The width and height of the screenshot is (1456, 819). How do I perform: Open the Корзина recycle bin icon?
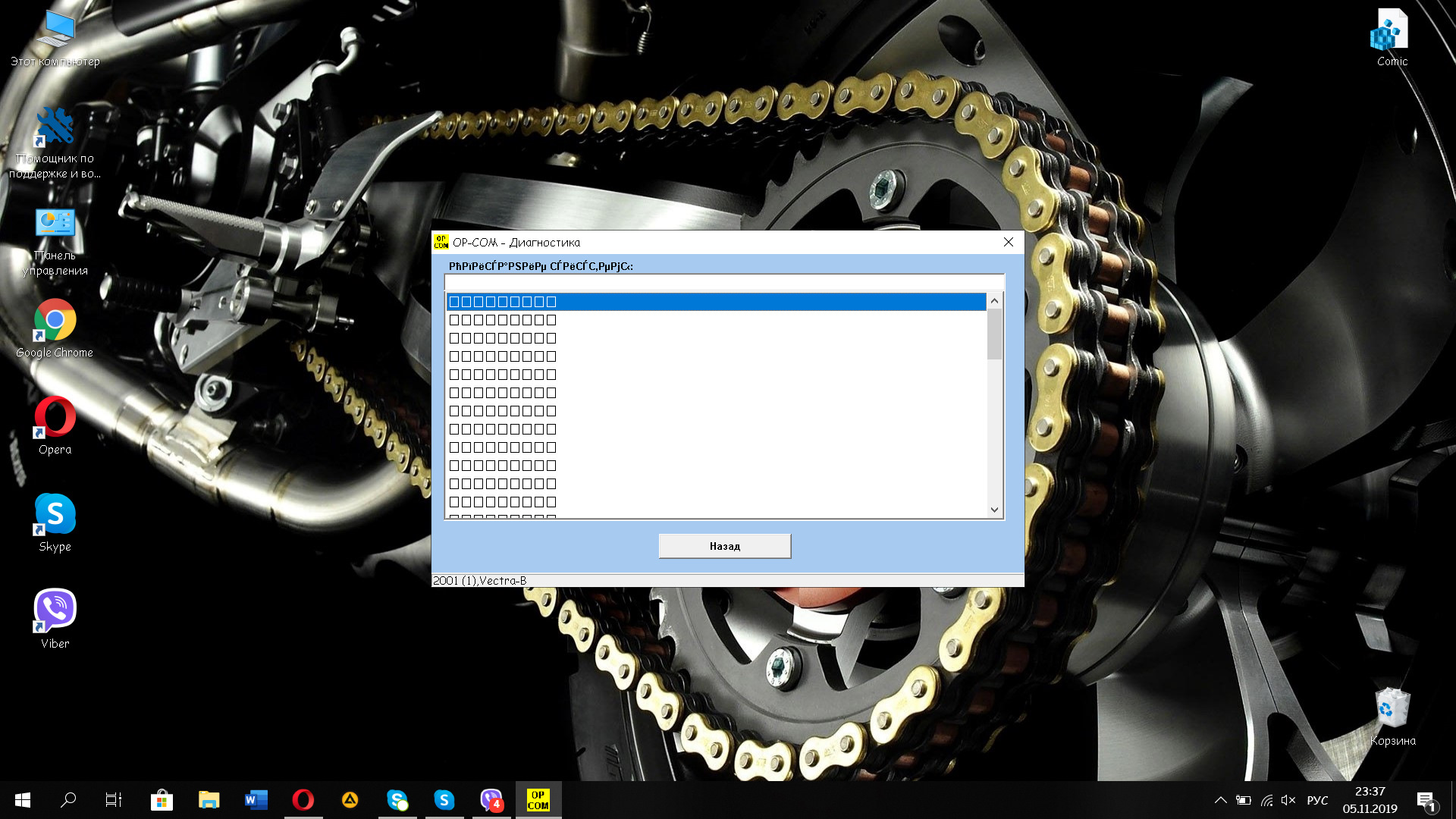pyautogui.click(x=1392, y=709)
